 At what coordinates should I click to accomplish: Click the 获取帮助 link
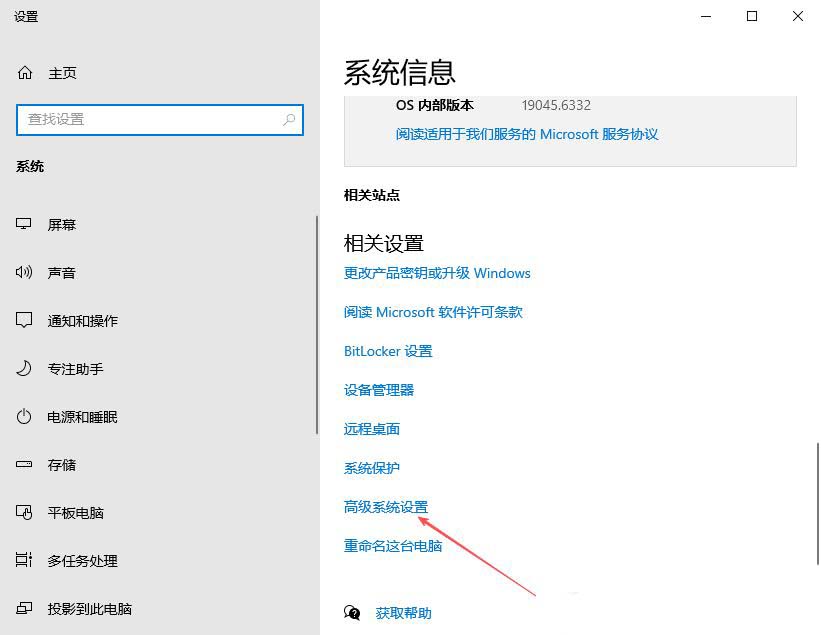point(403,613)
